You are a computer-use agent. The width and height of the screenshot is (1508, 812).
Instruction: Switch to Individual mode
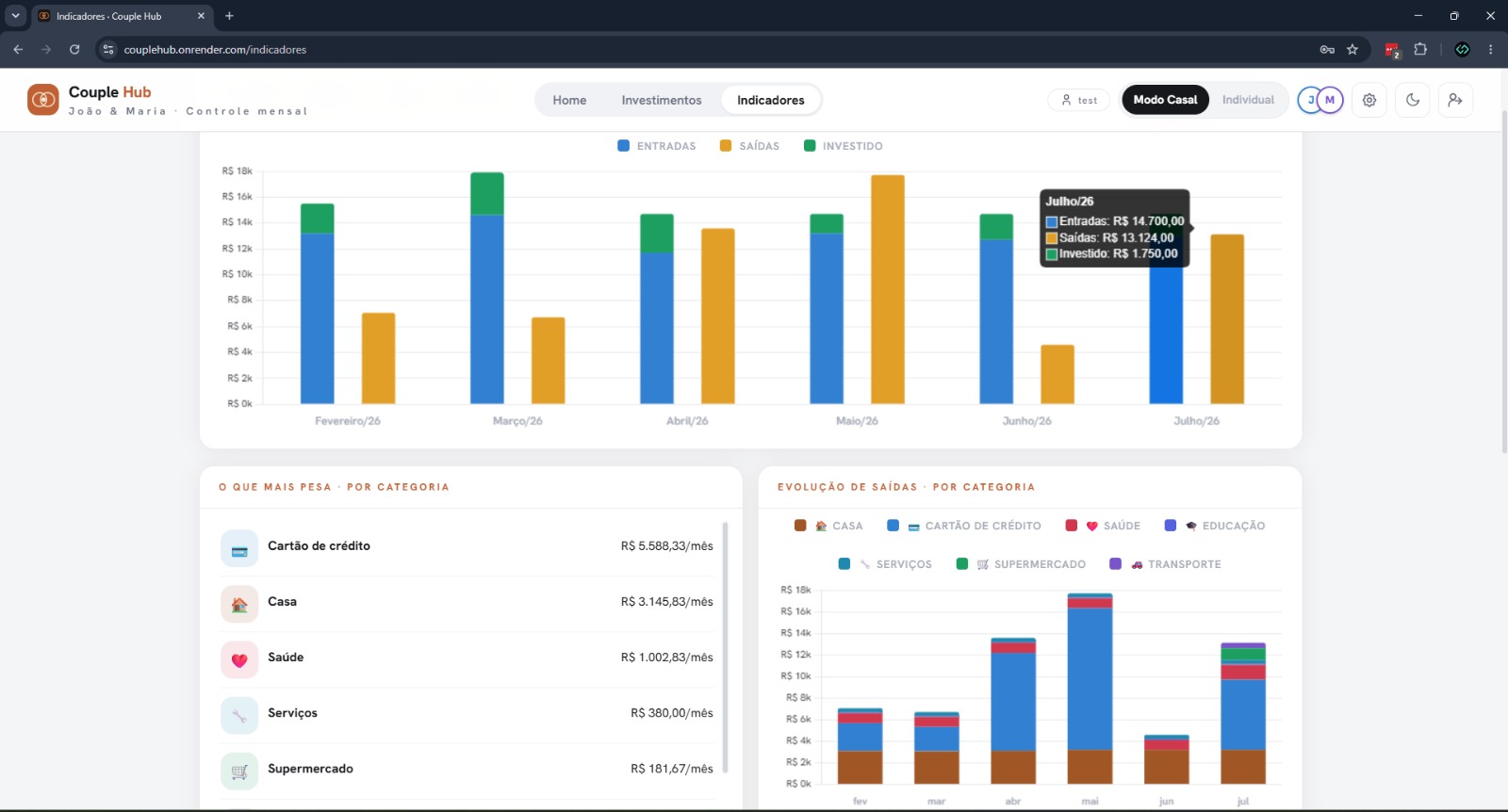[1248, 100]
